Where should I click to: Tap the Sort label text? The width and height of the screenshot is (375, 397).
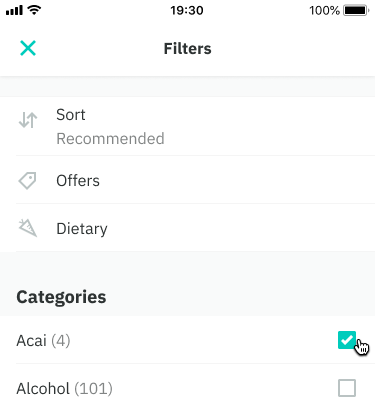point(71,115)
